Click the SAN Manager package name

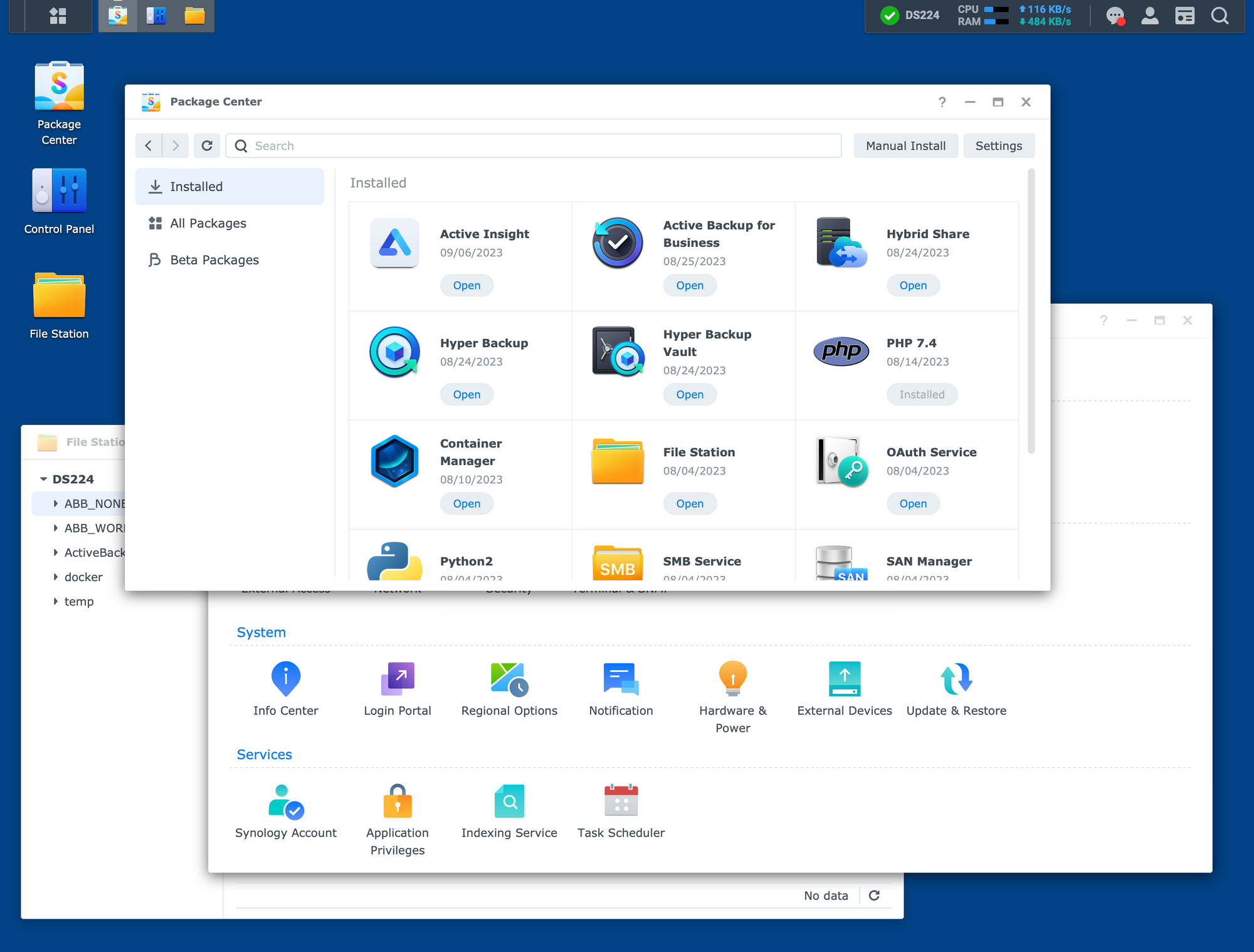click(x=929, y=561)
